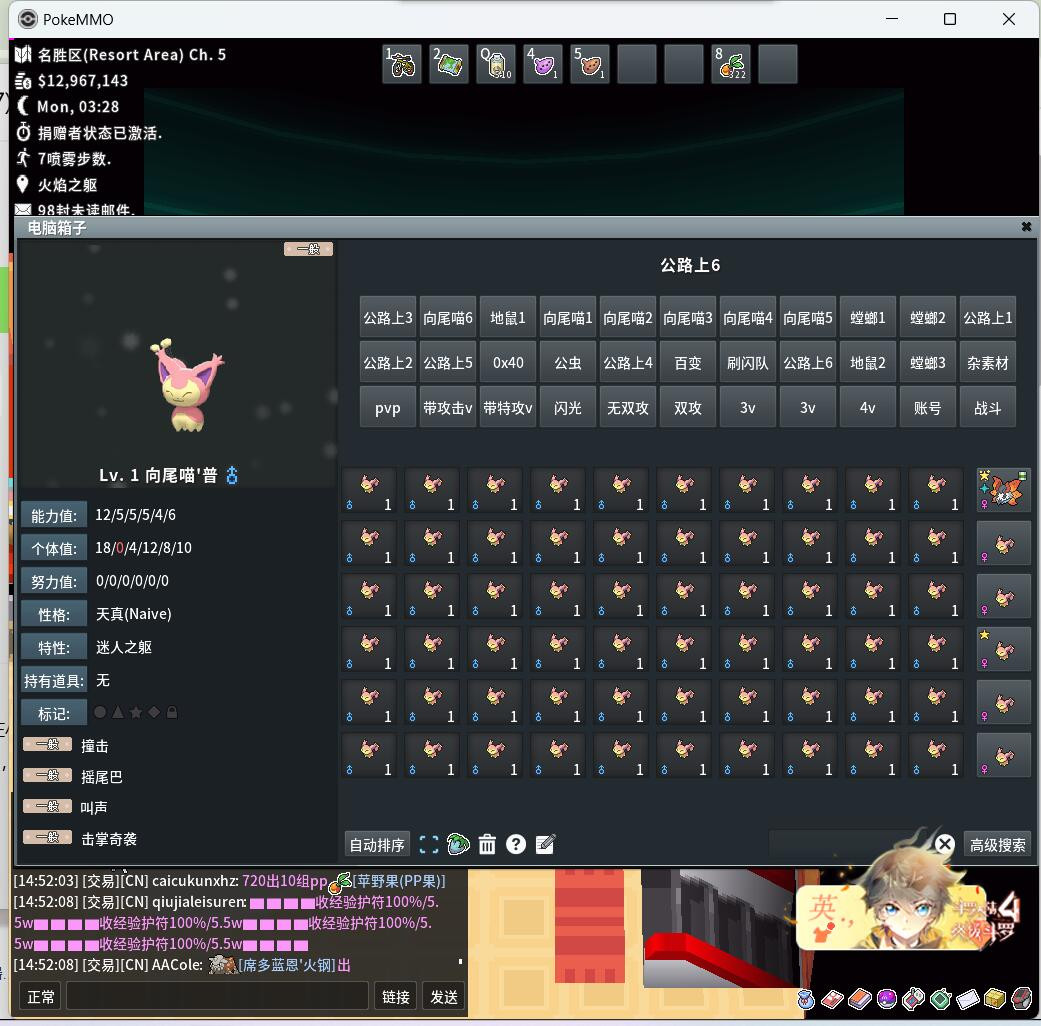The height and width of the screenshot is (1026, 1041).
Task: Switch to the 向尾喵6 box tab
Action: pos(447,318)
